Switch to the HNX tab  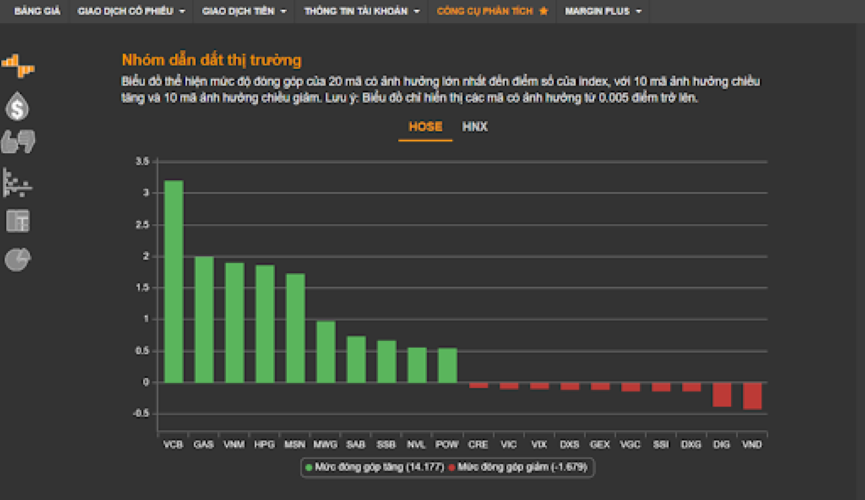475,127
